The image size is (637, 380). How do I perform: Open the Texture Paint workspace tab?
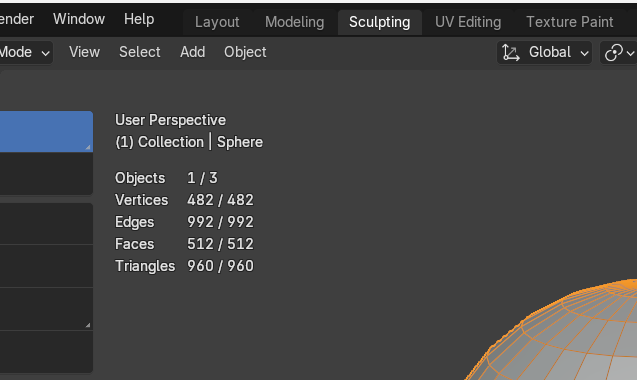(x=570, y=22)
